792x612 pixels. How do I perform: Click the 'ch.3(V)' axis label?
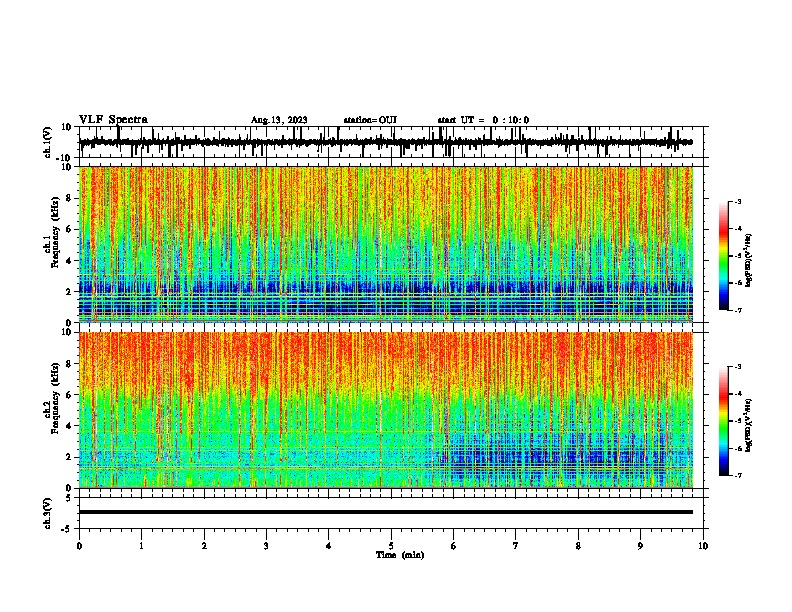[48, 513]
